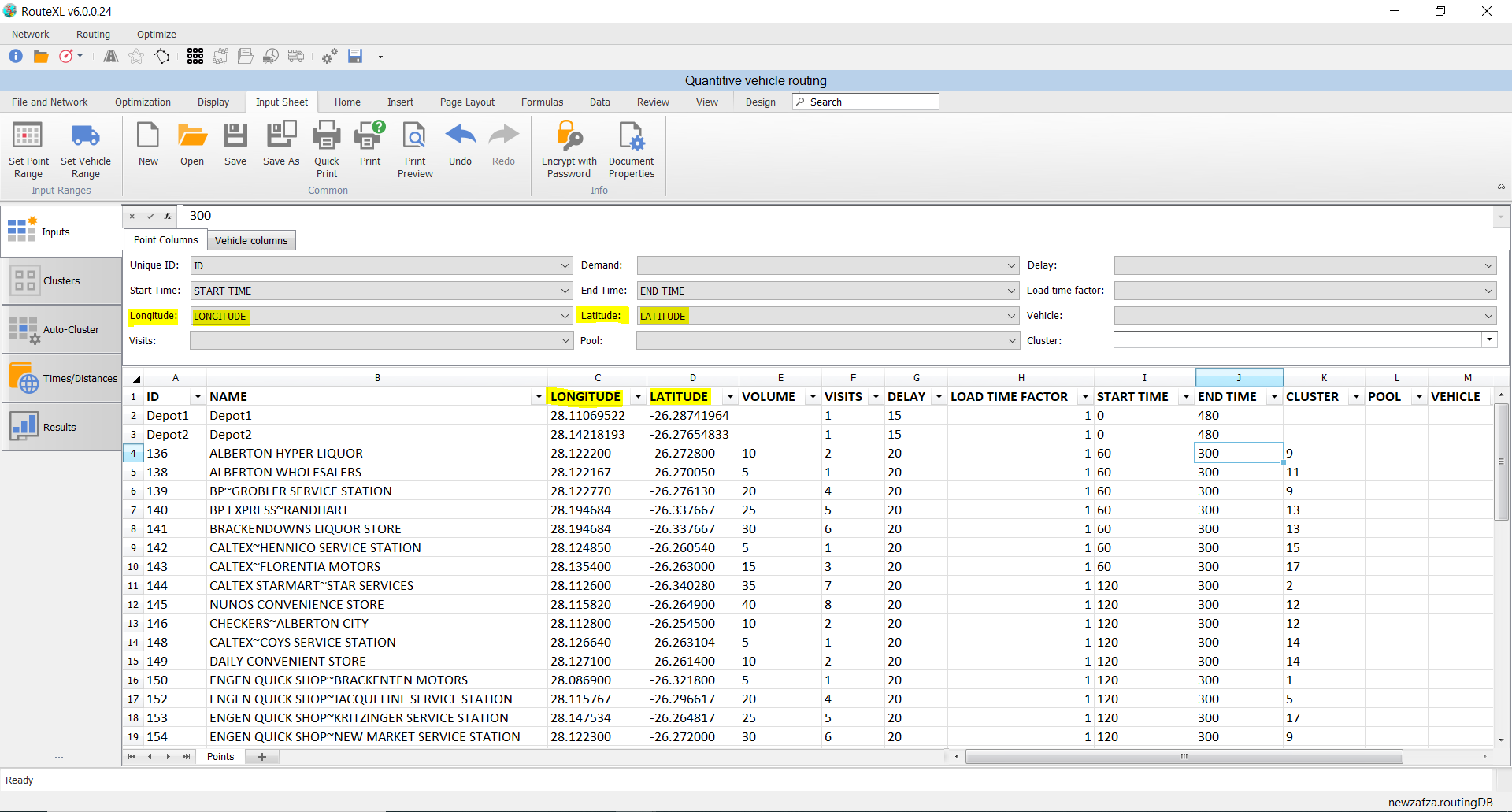Viewport: 1512px width, 812px height.
Task: Click Encrypt with Password
Action: click(569, 150)
